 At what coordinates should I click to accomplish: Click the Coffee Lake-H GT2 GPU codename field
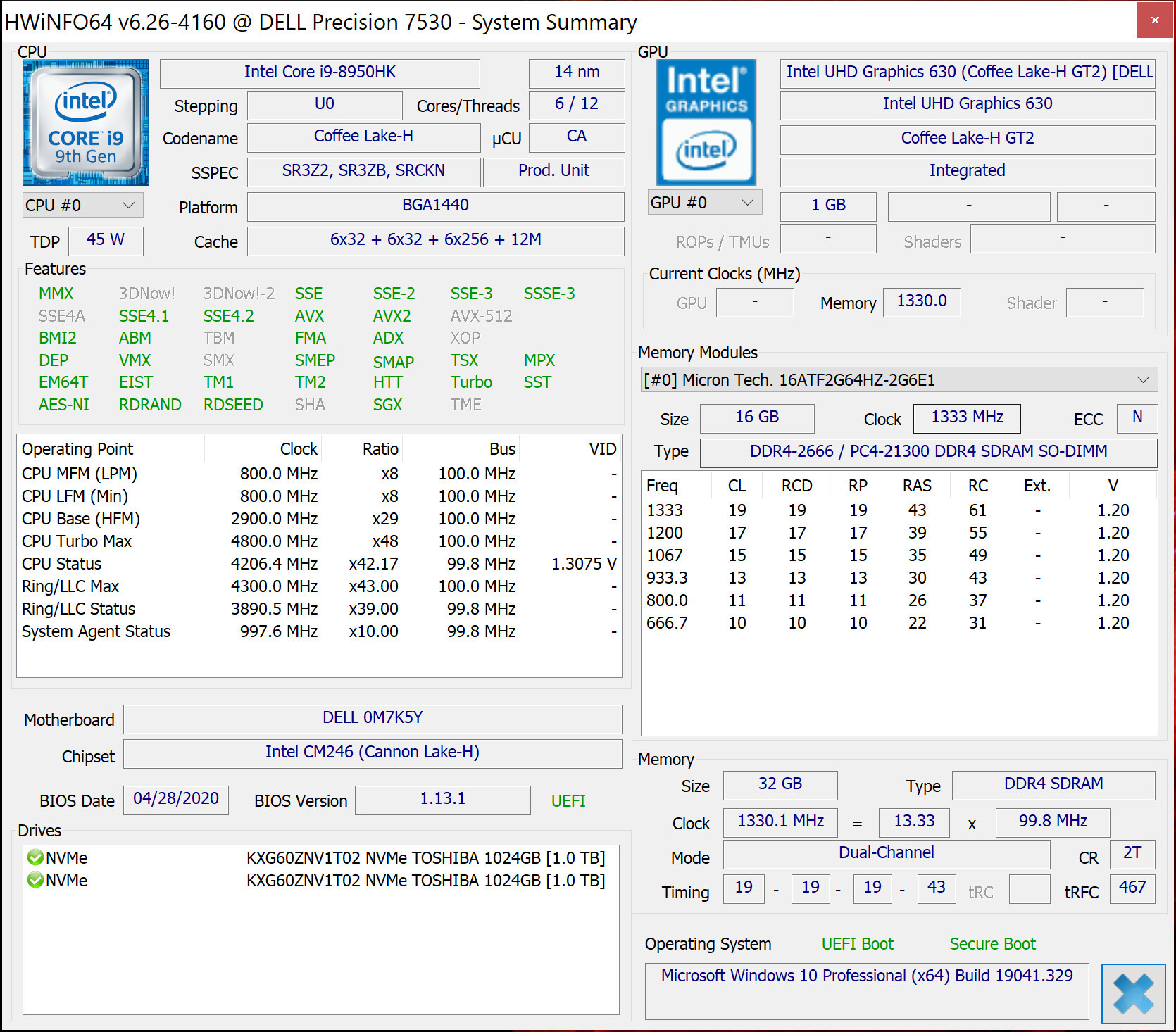pyautogui.click(x=968, y=139)
